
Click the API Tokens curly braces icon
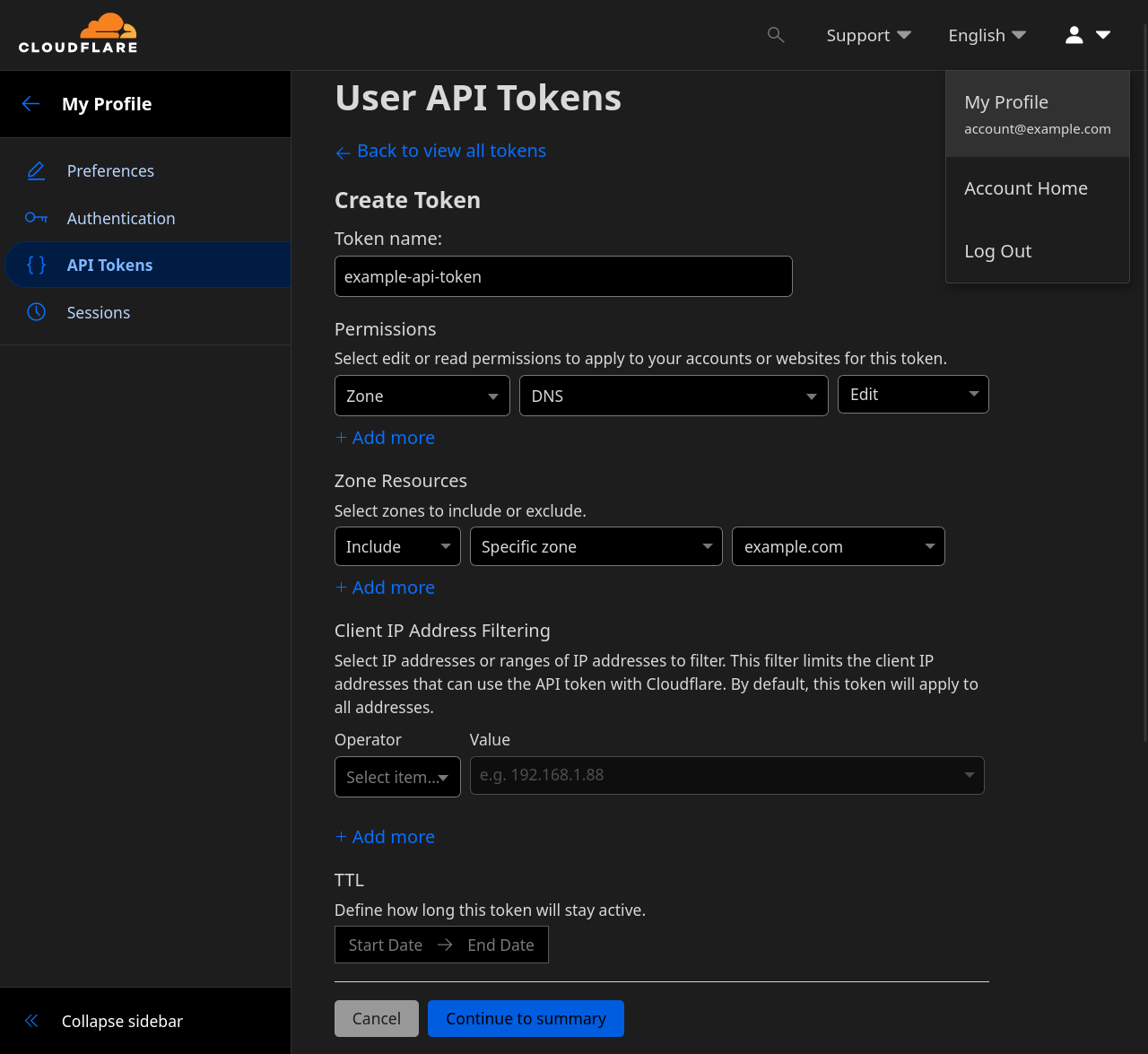pyautogui.click(x=36, y=265)
